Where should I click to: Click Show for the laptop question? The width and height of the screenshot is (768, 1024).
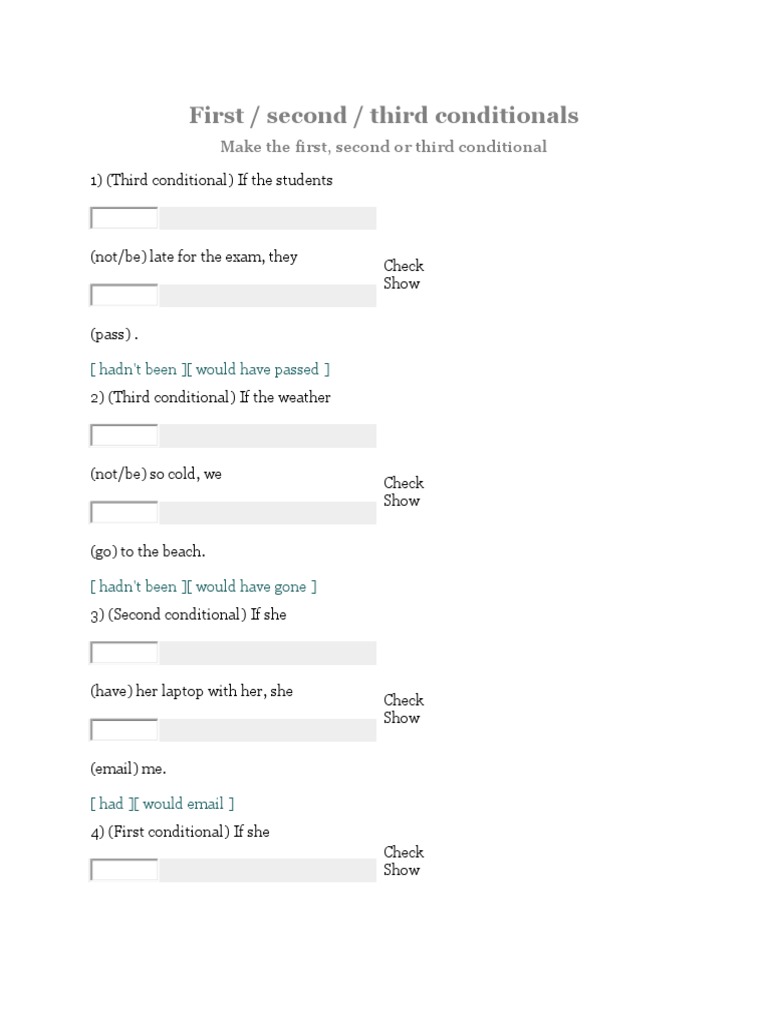point(401,717)
